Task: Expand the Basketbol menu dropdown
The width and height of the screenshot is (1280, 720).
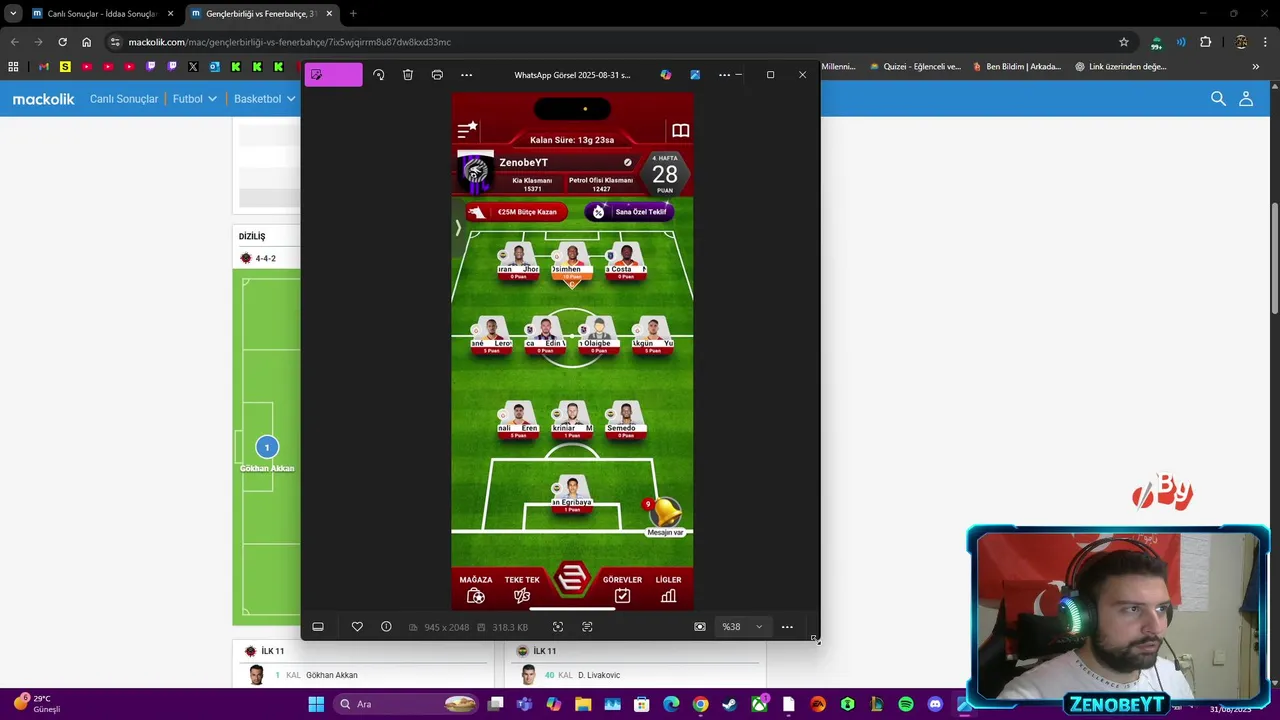Action: pyautogui.click(x=265, y=99)
